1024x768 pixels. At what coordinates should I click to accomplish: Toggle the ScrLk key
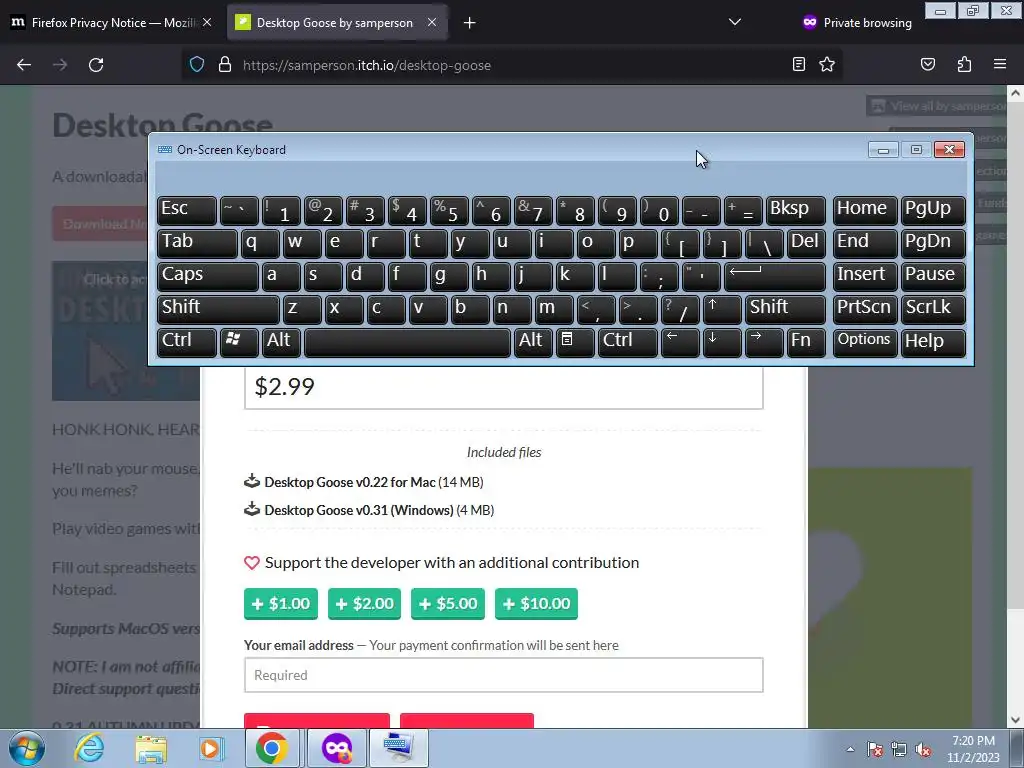pos(933,308)
